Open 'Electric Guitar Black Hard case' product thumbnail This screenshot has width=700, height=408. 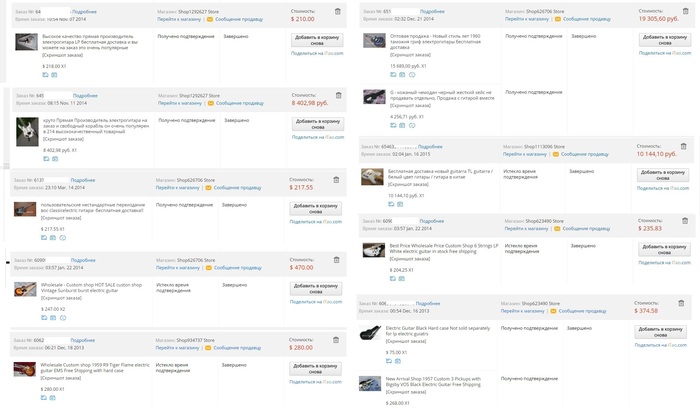point(370,332)
